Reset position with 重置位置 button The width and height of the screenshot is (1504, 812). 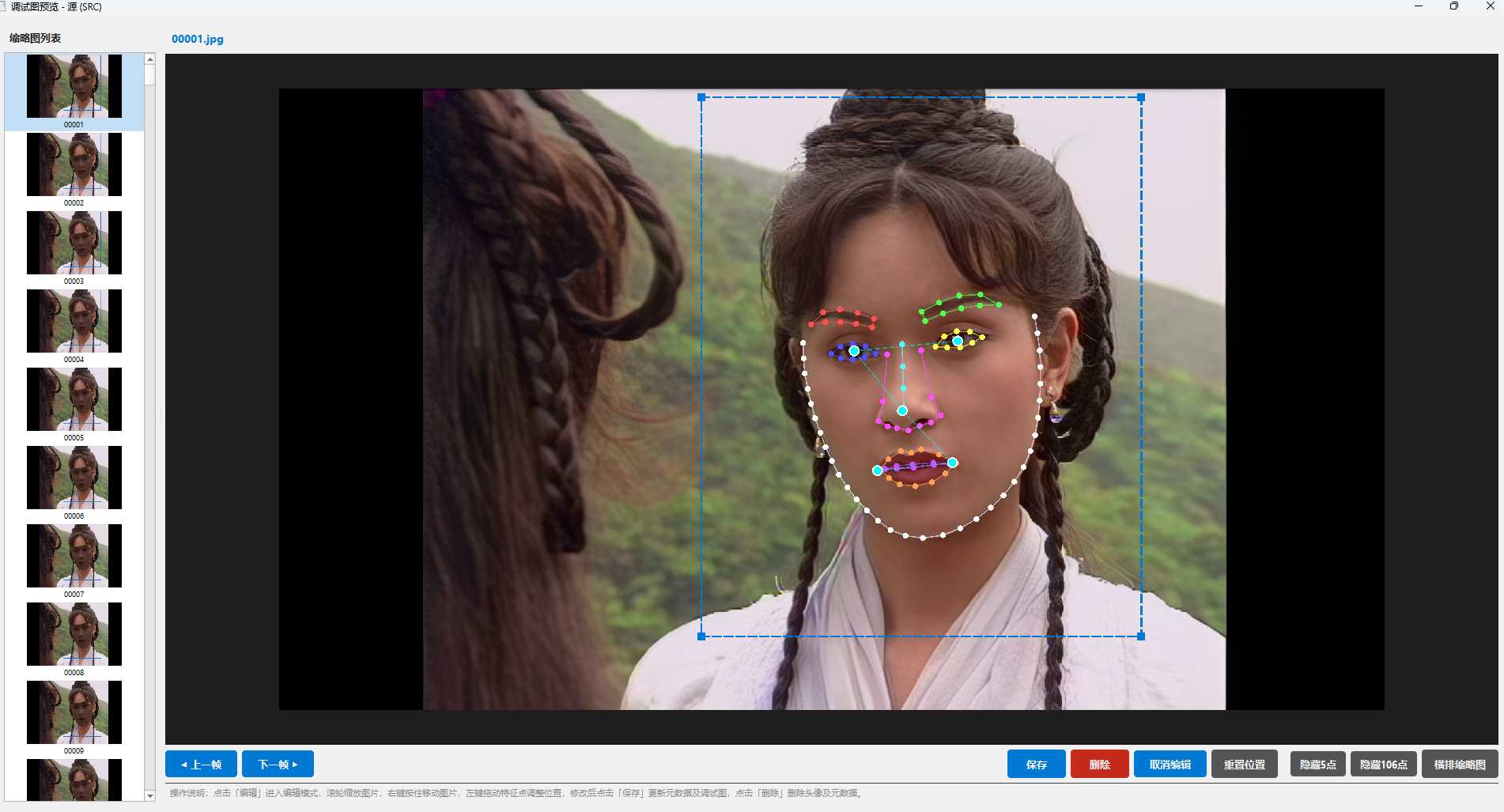tap(1244, 764)
